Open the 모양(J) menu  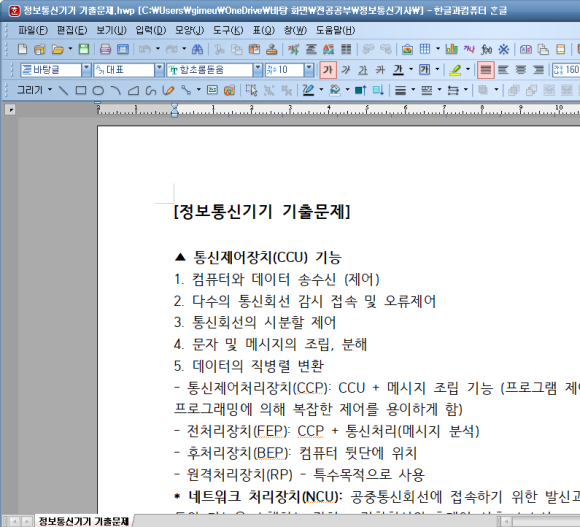(189, 30)
